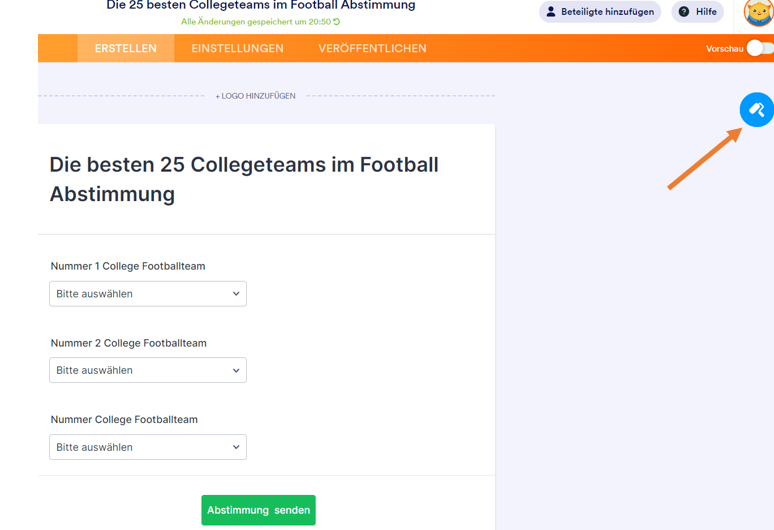This screenshot has width=774, height=530.
Task: Click the Nummer College Footballteam label
Action: [x=123, y=420]
